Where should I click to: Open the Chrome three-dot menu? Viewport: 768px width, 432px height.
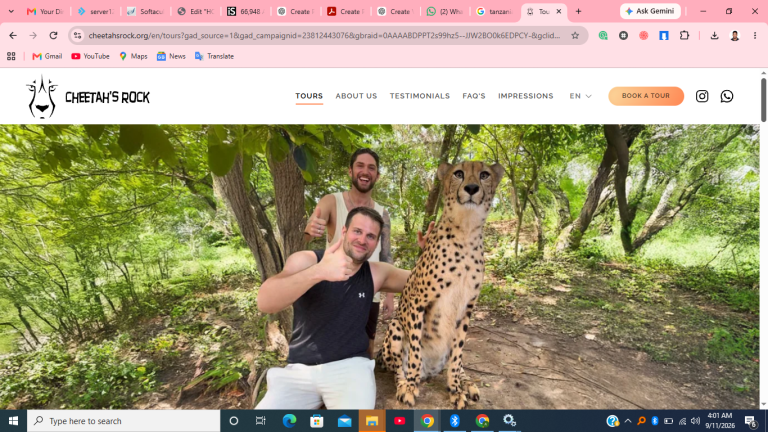click(755, 36)
